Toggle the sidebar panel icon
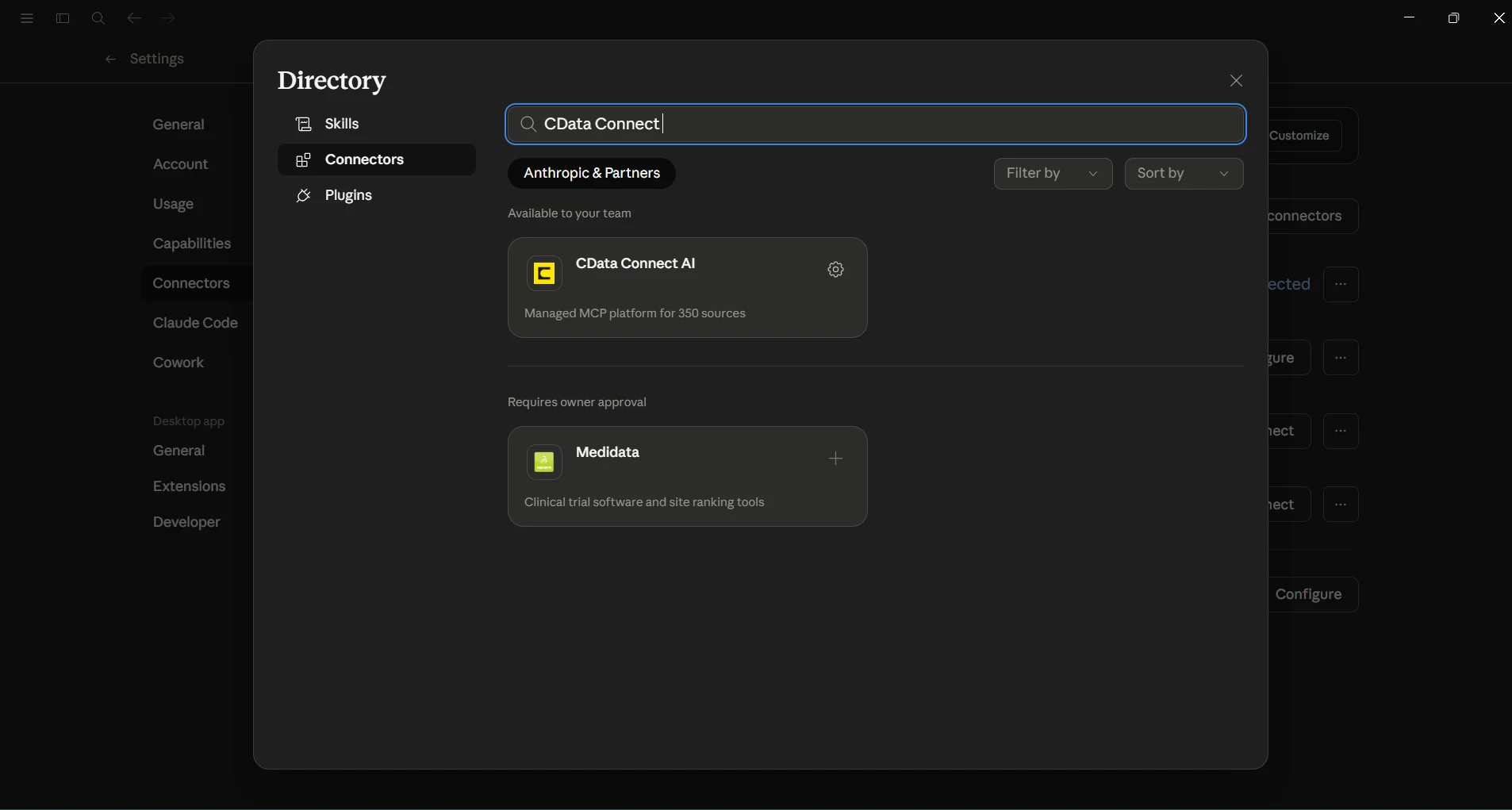The image size is (1512, 810). [x=63, y=18]
